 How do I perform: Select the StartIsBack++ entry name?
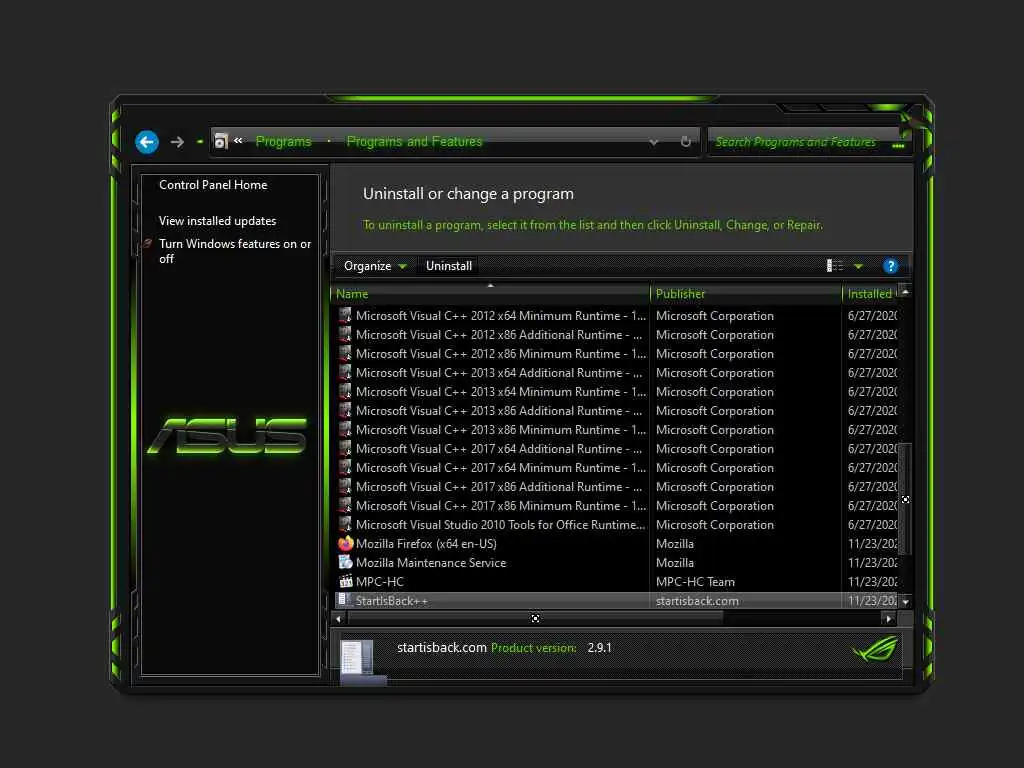(x=392, y=601)
